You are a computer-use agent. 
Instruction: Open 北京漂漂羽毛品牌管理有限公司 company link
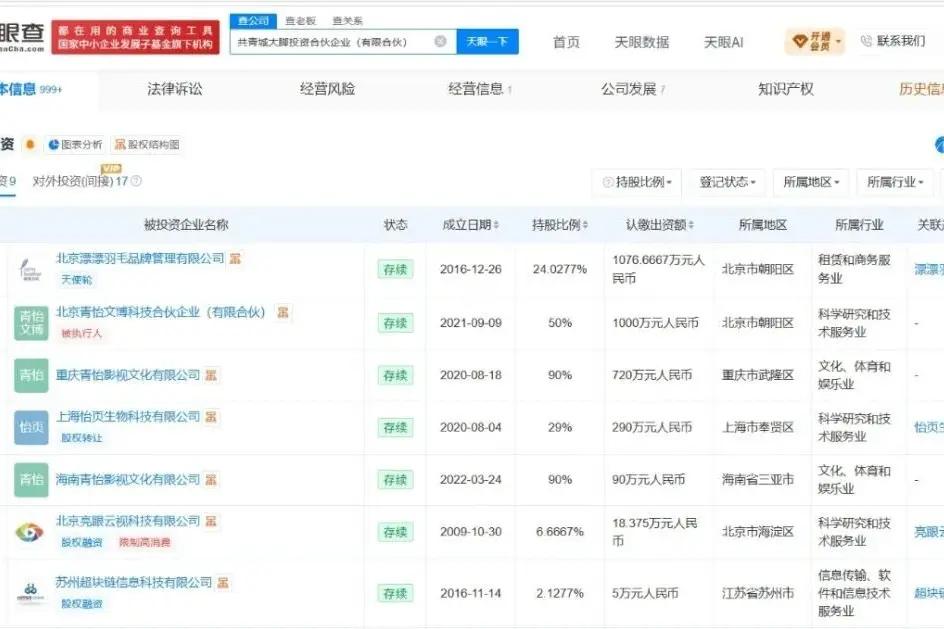(140, 258)
